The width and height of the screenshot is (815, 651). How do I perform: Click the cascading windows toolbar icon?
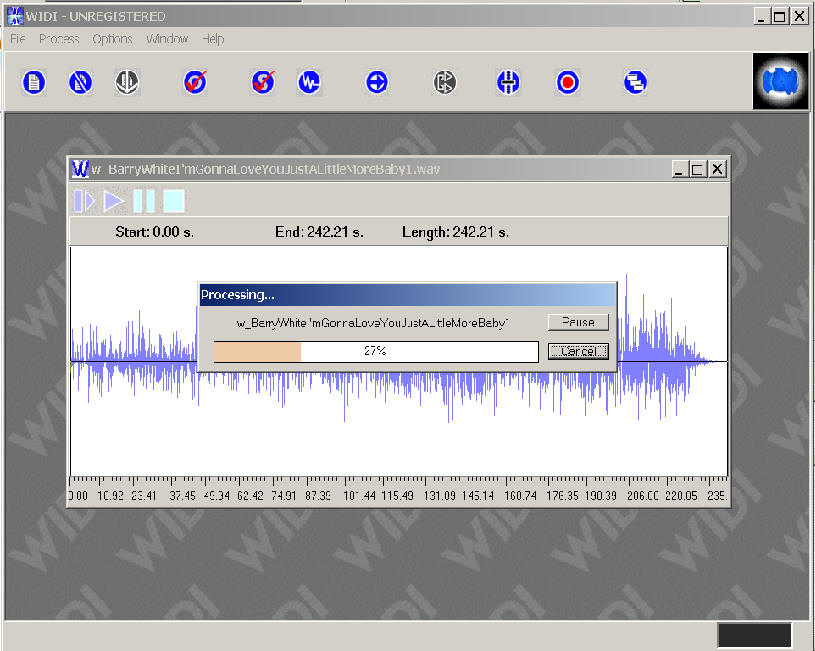click(x=635, y=82)
